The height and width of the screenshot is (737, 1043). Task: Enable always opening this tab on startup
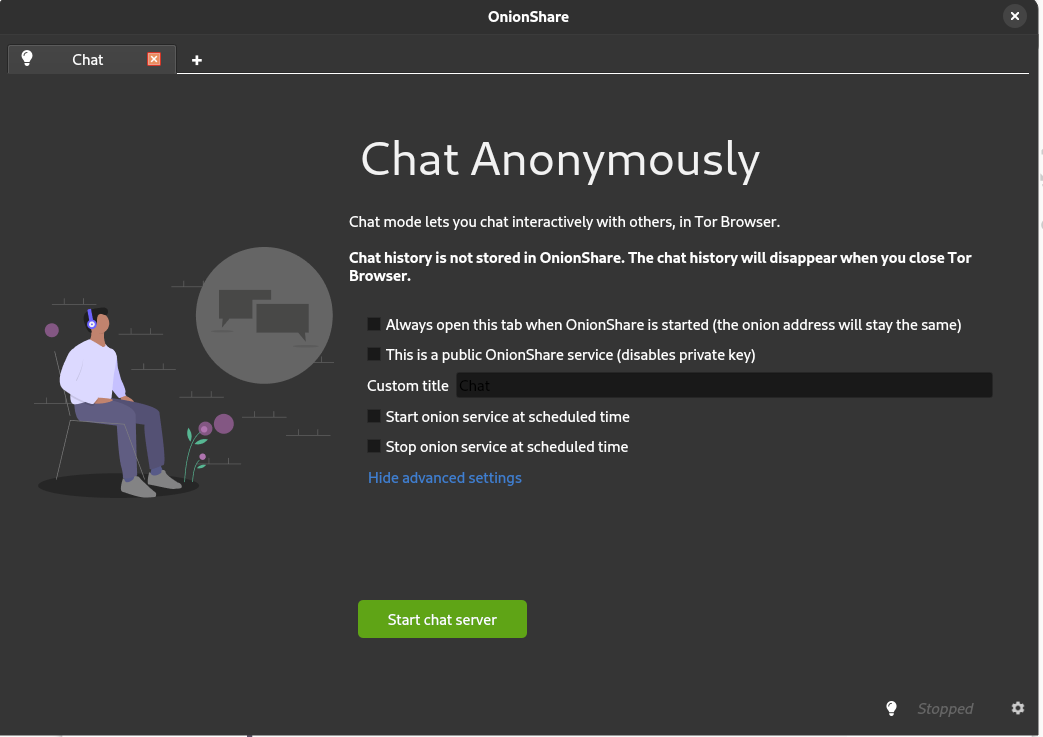click(x=374, y=324)
